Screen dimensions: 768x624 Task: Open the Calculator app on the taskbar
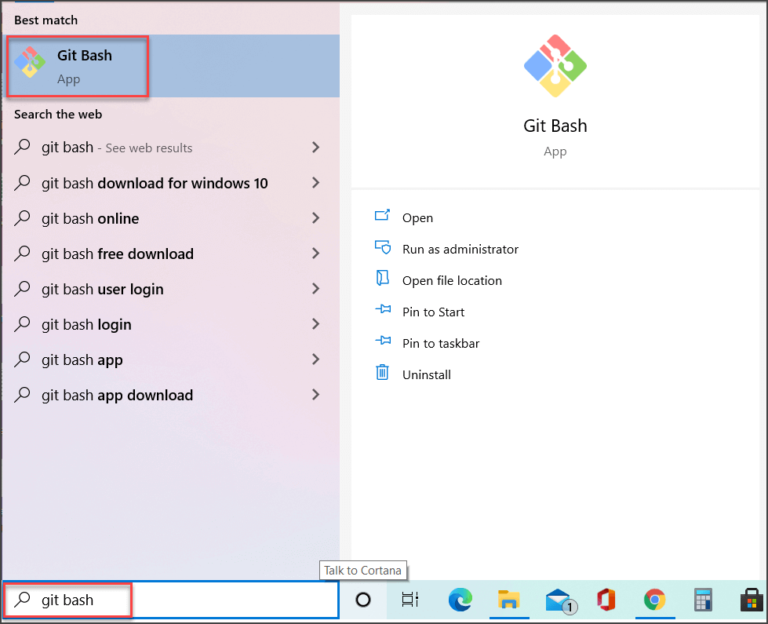[703, 600]
